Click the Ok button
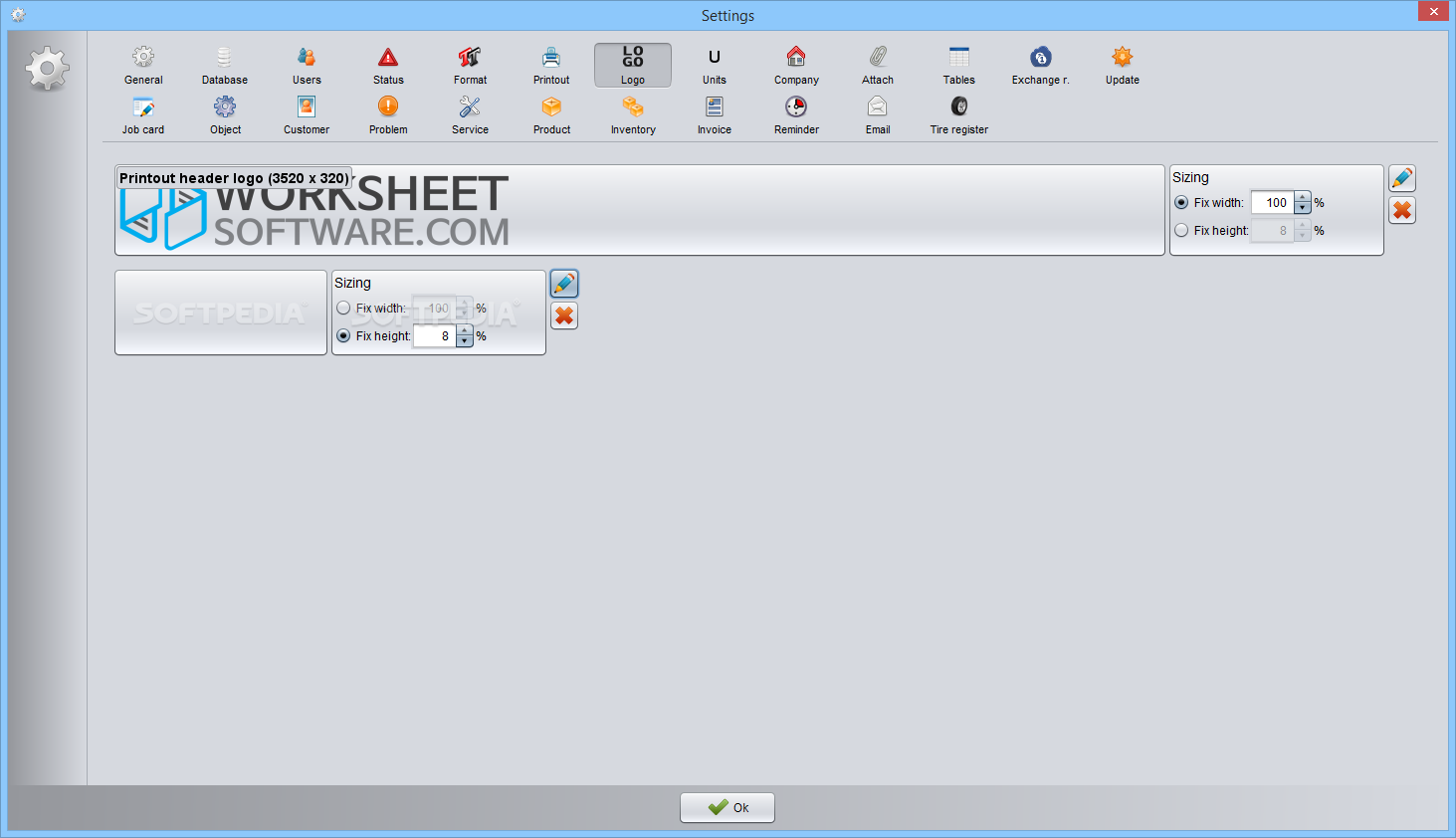 coord(728,807)
